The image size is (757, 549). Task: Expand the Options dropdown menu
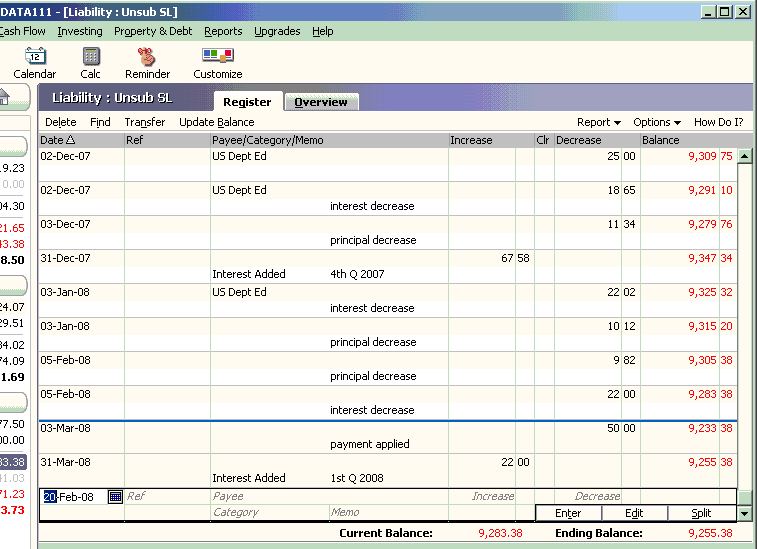657,122
